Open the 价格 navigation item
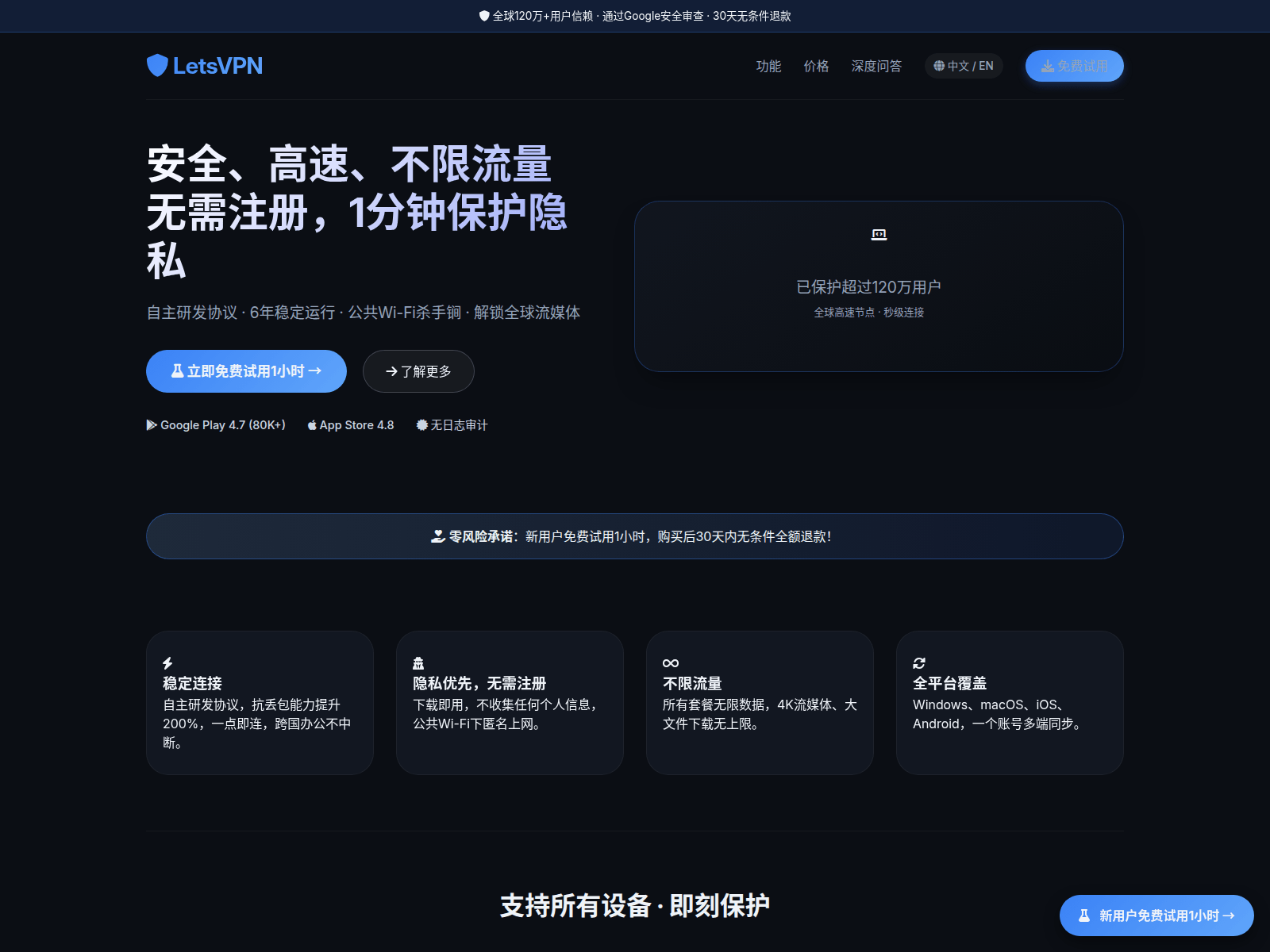 pos(816,66)
